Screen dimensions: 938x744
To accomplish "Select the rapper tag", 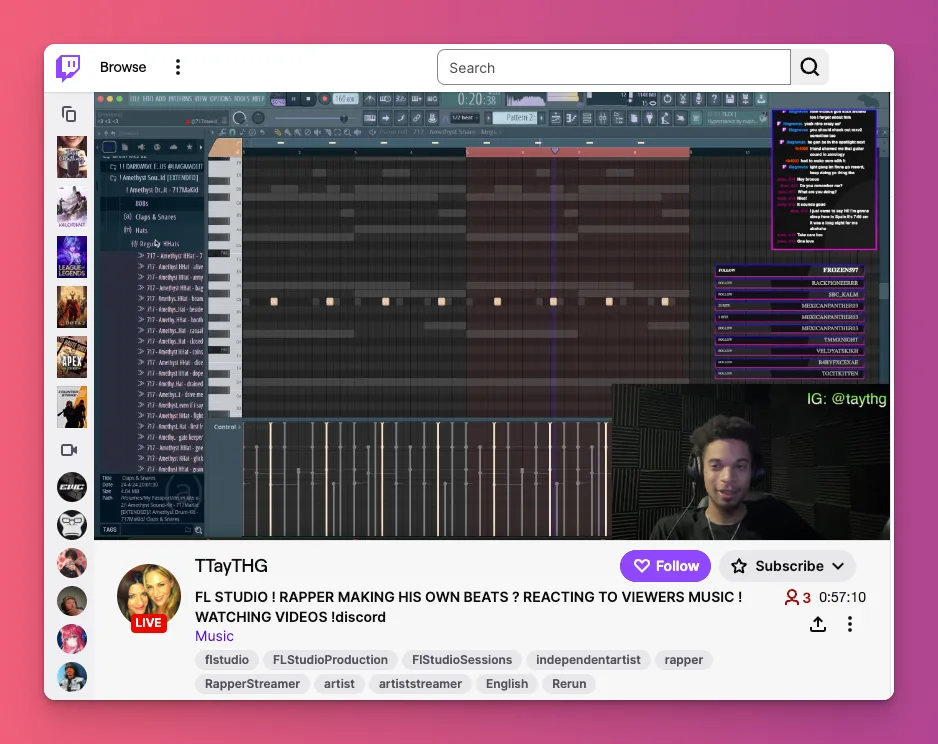I will 684,660.
